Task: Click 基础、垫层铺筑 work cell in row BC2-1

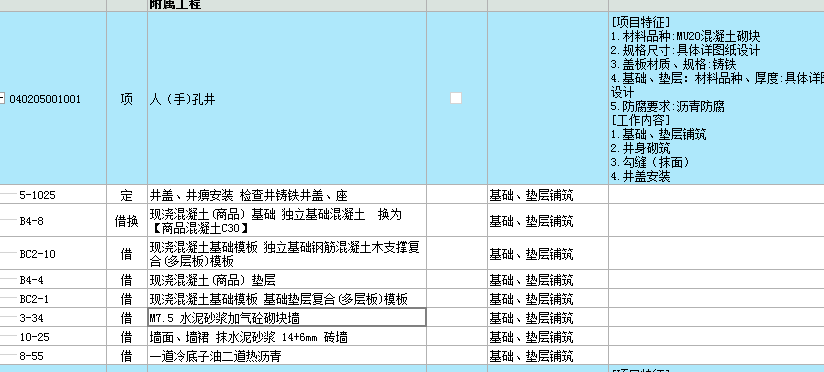Action: [x=548, y=298]
